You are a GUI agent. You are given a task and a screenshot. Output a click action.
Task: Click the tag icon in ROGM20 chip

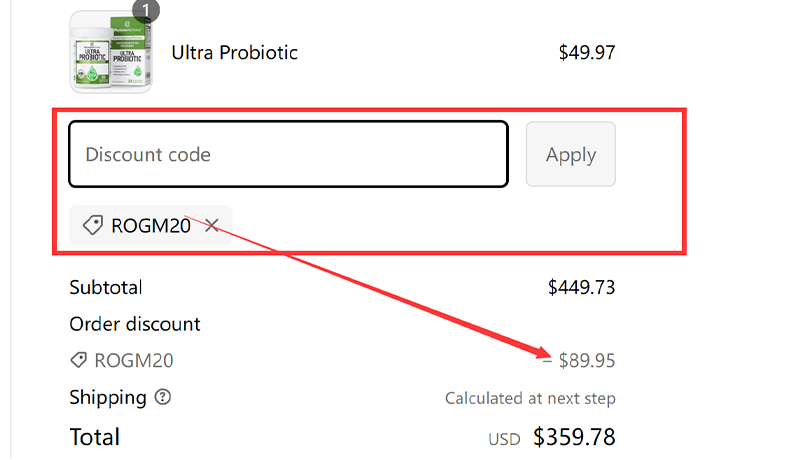[x=92, y=226]
